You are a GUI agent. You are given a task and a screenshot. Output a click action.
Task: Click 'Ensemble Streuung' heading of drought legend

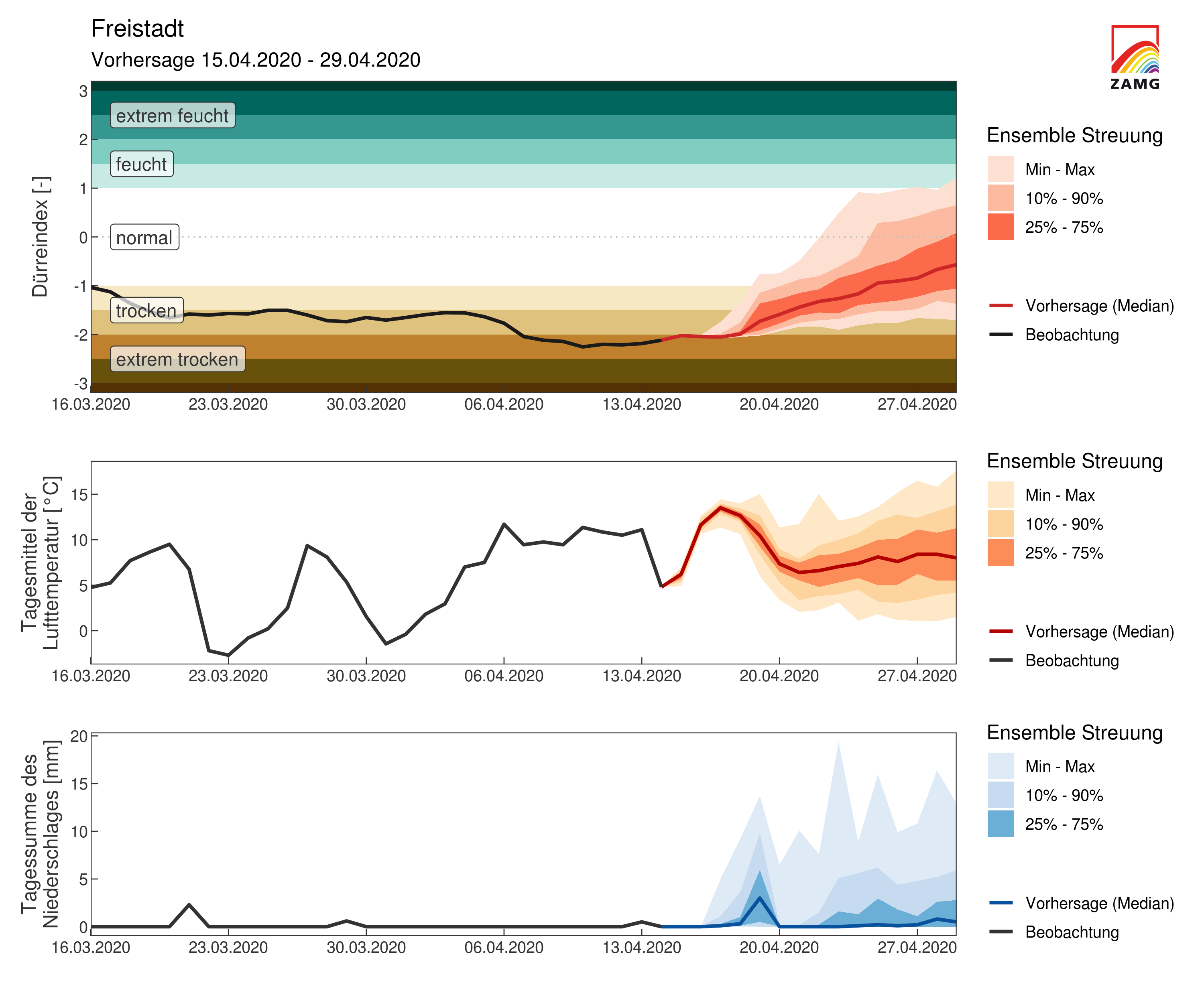coord(1074,135)
